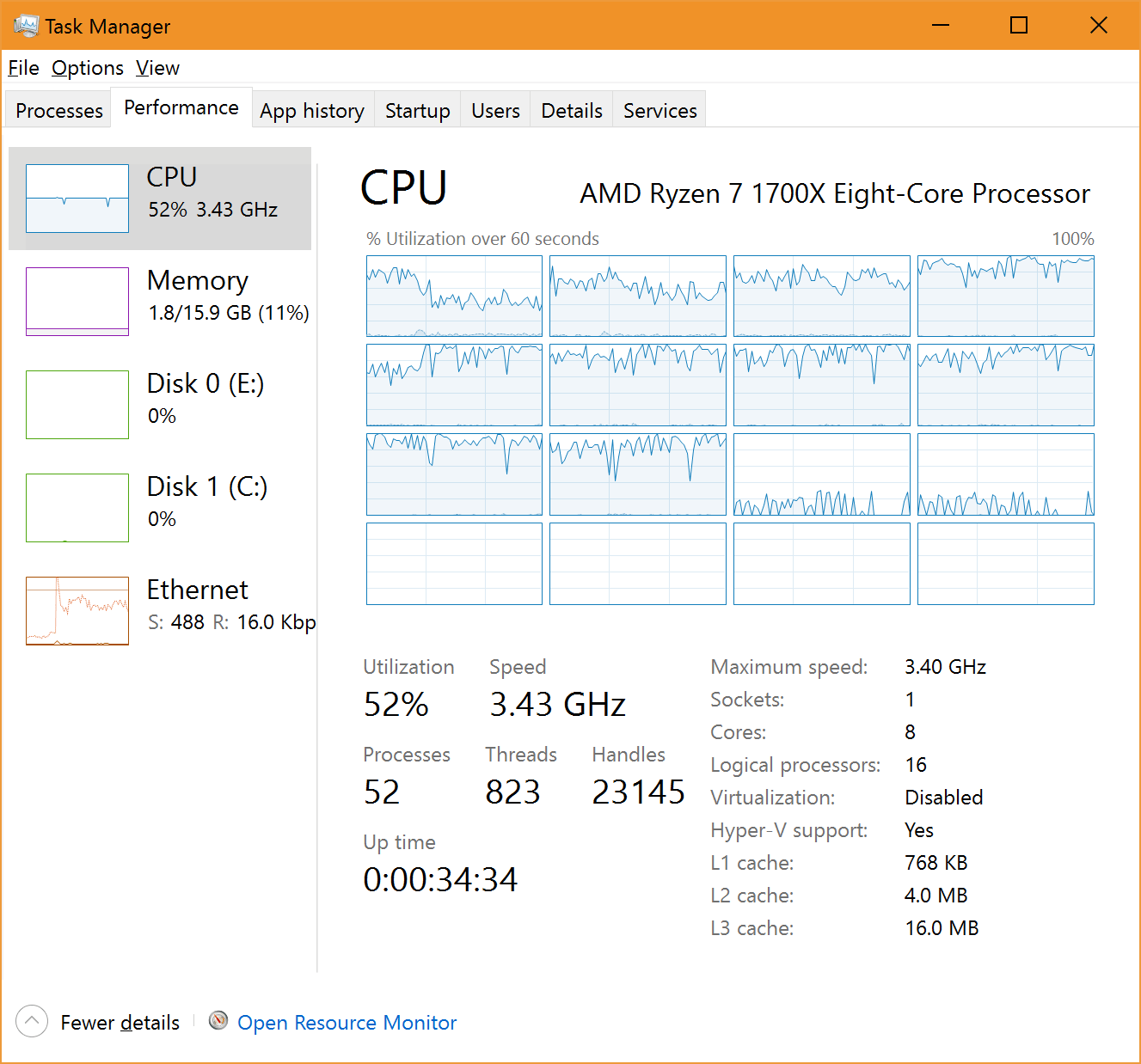This screenshot has width=1141, height=1064.
Task: Click the Logical processors value 16
Action: click(x=917, y=765)
